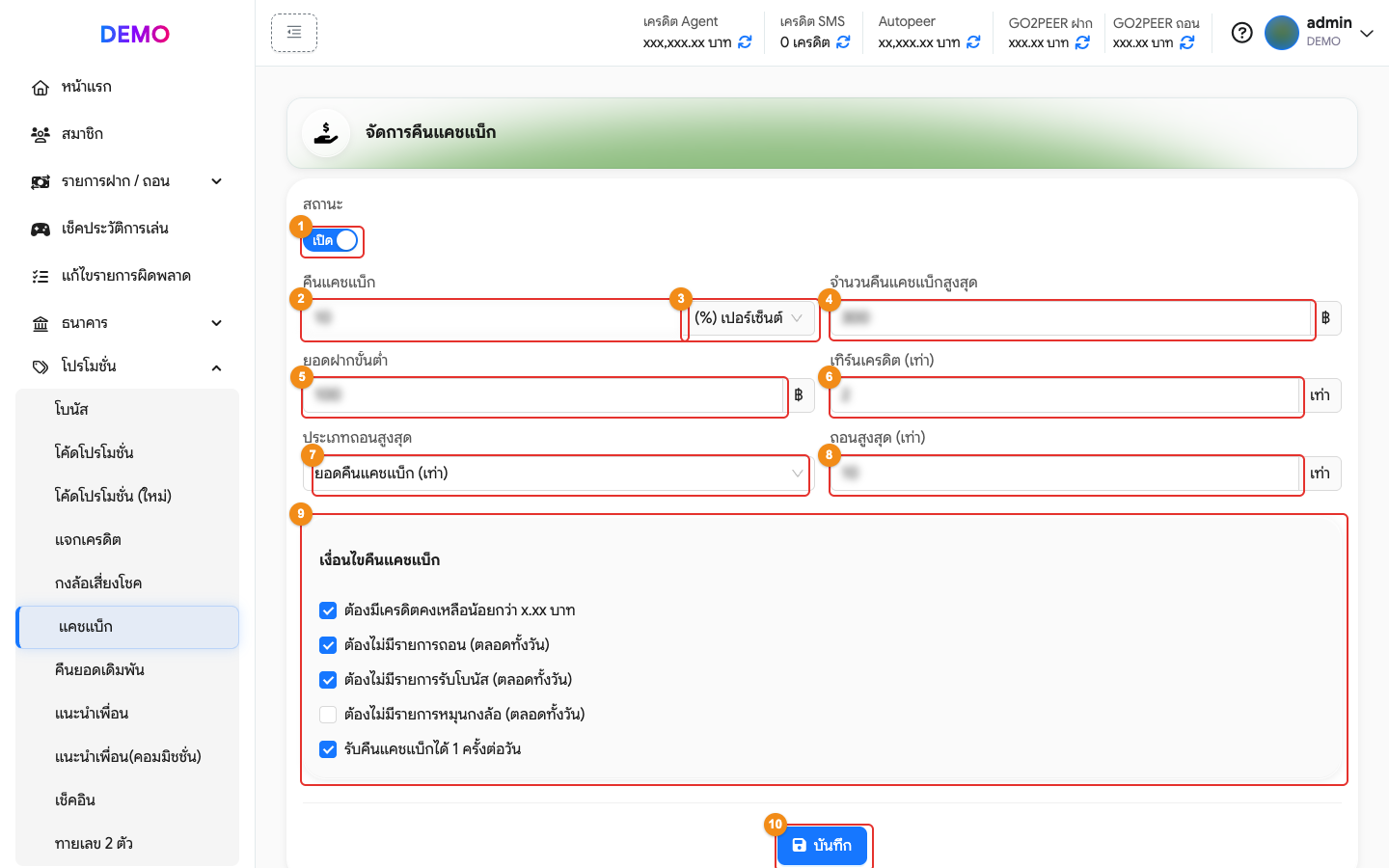The image size is (1389, 868).
Task: Collapse the โปรโมชั่น submenu chevron
Action: (217, 367)
